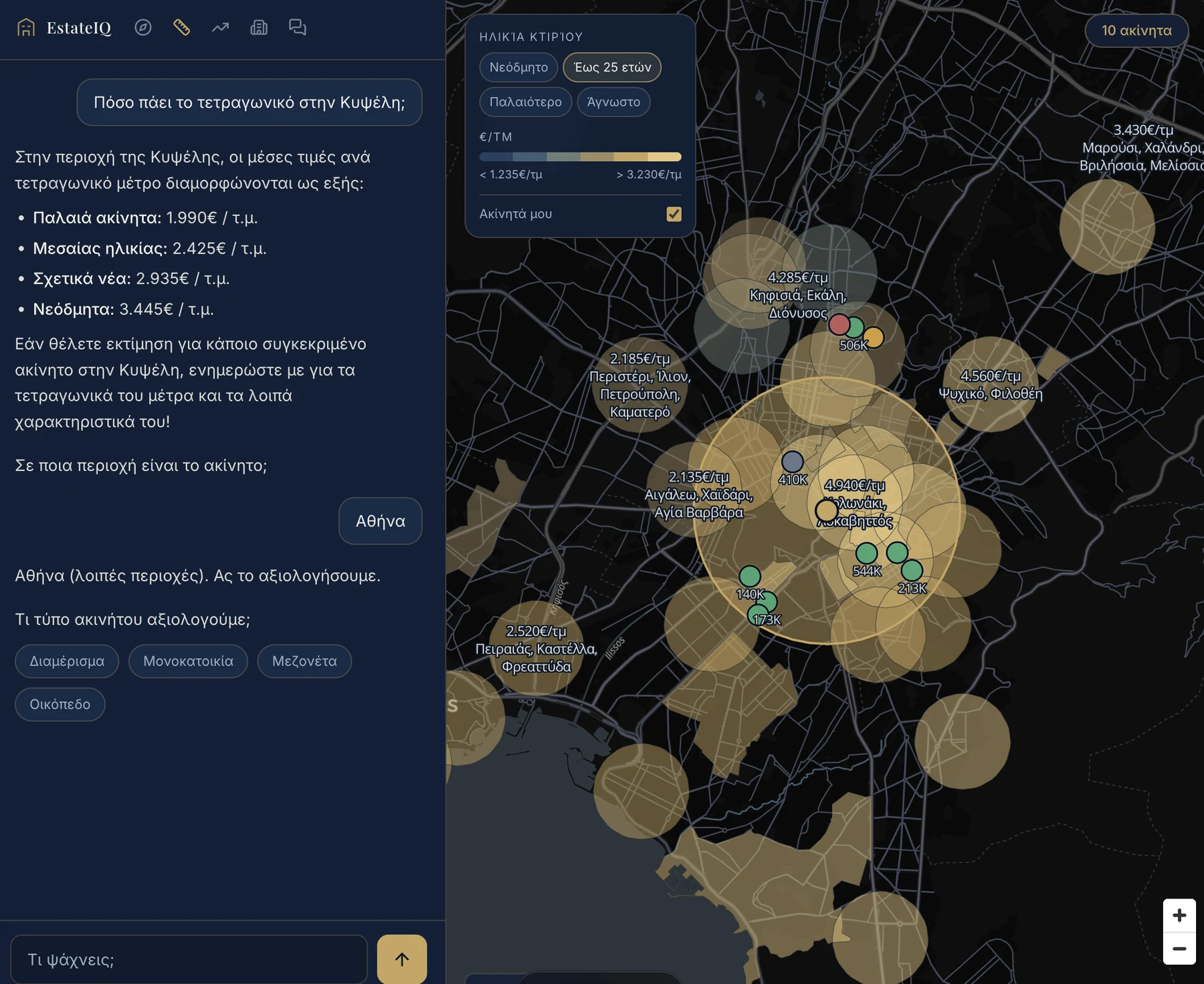Toggle the Άγνωστο age filter
The height and width of the screenshot is (984, 1204).
point(613,102)
